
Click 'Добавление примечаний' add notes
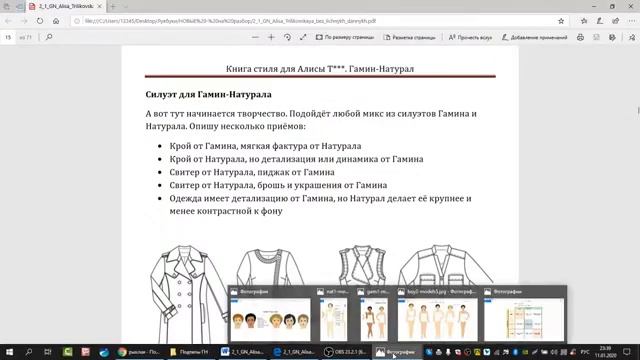534,37
